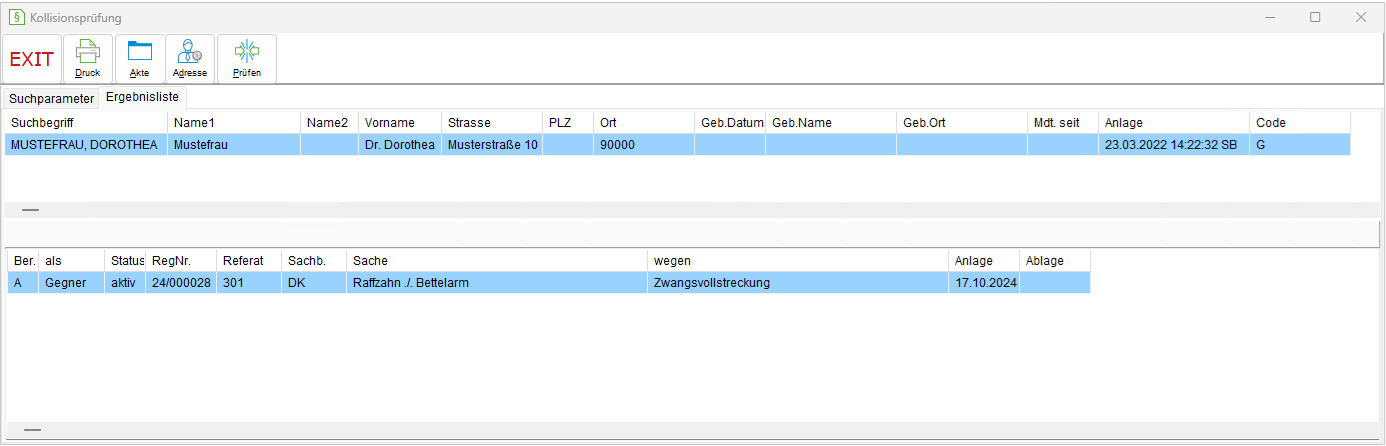Select file number 24/000028
The width and height of the screenshot is (1386, 446).
click(181, 283)
